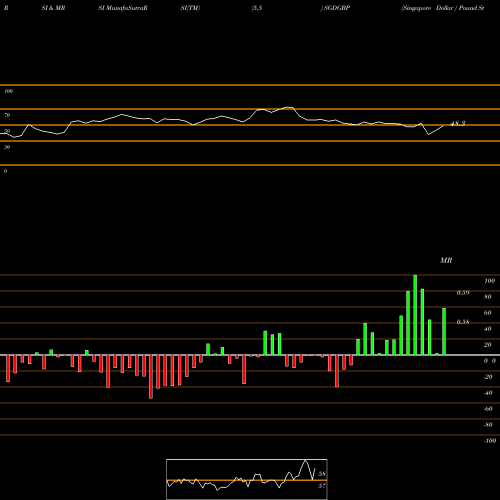Click the 'SI & MR' header label
The image size is (500, 500).
pyautogui.click(x=53, y=8)
